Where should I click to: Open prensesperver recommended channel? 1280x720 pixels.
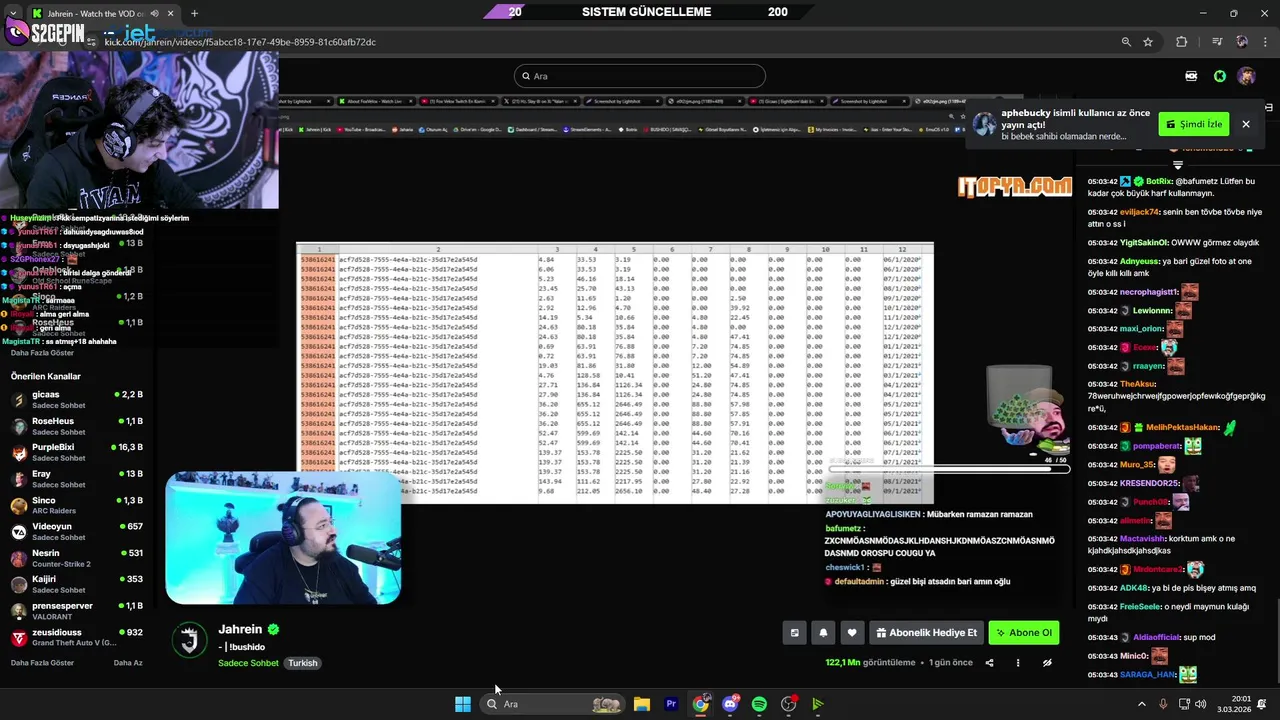click(76, 610)
